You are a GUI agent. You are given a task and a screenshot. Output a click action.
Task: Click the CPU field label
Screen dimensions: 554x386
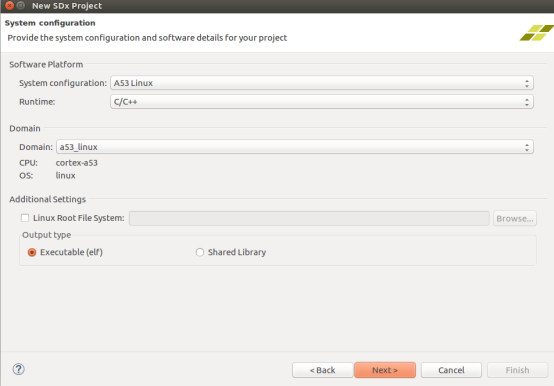[28, 163]
